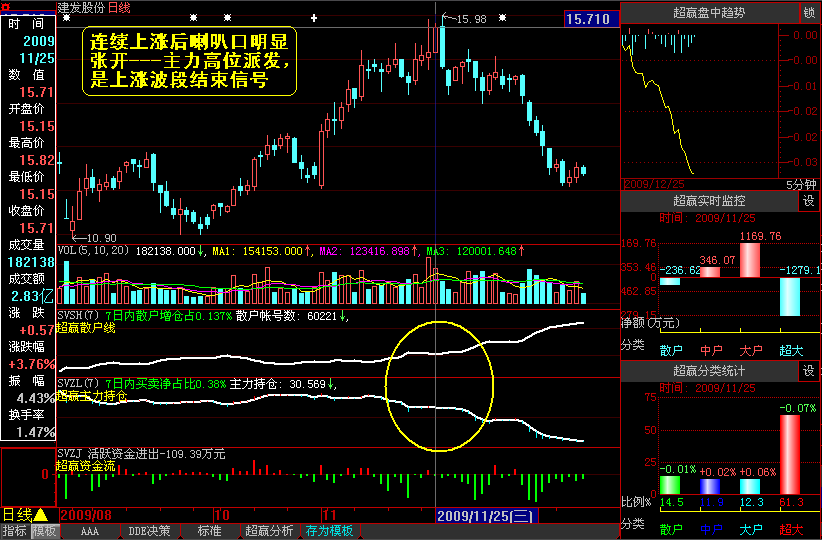Click the yellow triangle beside 日线
Image resolution: width=822 pixels, height=540 pixels.
tap(41, 514)
